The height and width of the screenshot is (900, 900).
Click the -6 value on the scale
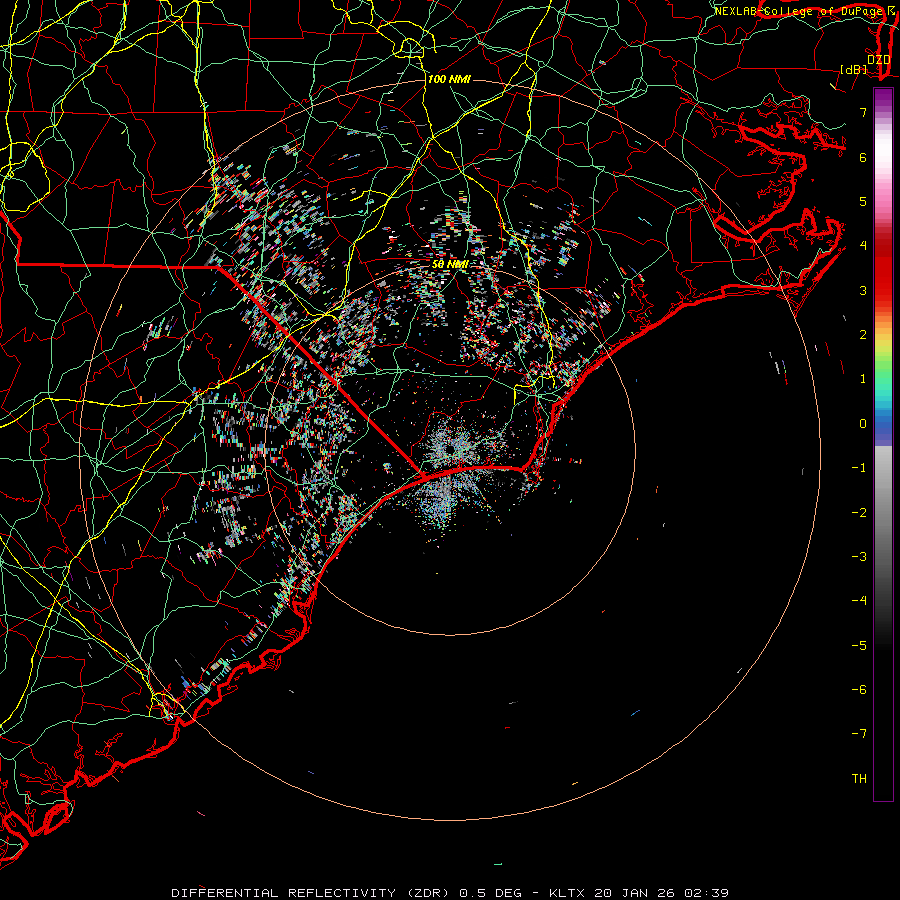[x=859, y=690]
